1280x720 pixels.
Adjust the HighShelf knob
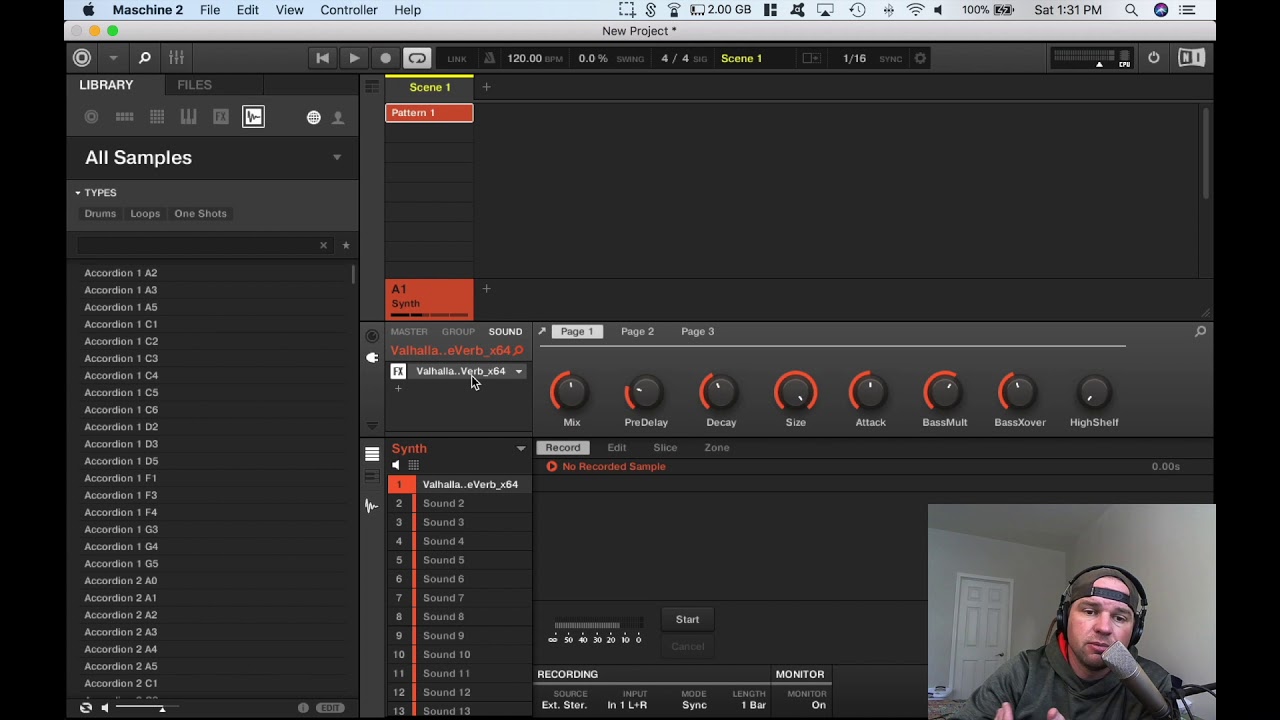point(1094,393)
